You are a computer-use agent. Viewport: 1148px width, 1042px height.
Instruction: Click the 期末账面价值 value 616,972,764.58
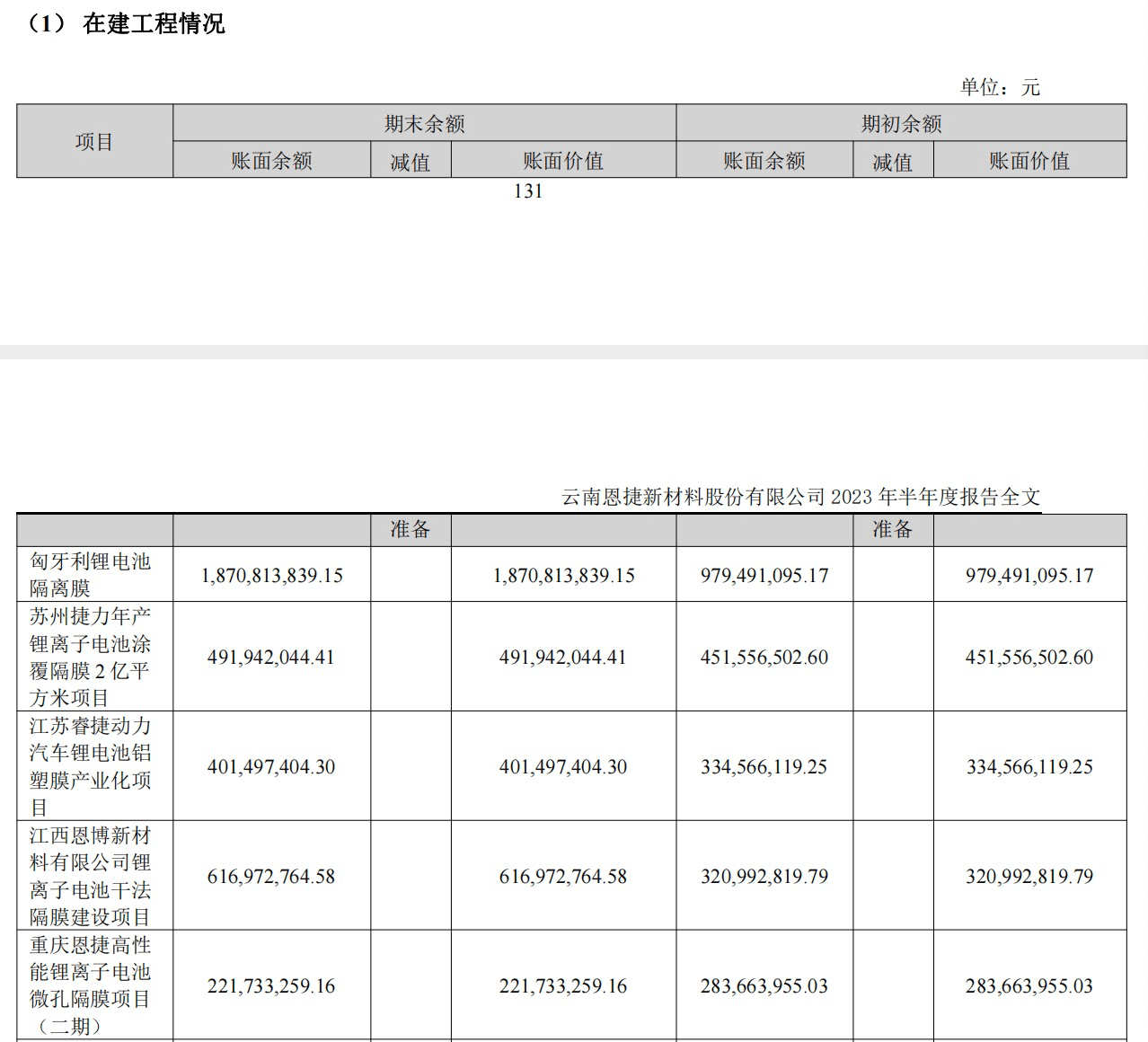562,876
